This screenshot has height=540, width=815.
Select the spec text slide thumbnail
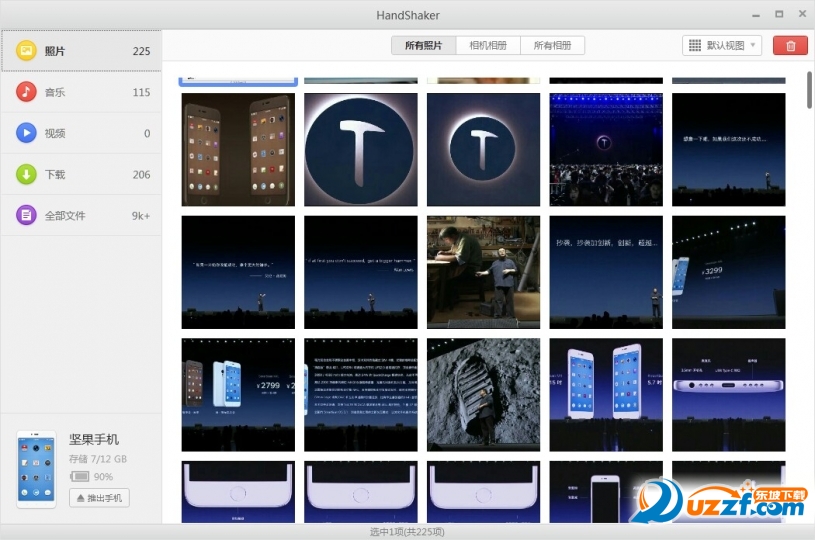coord(361,395)
